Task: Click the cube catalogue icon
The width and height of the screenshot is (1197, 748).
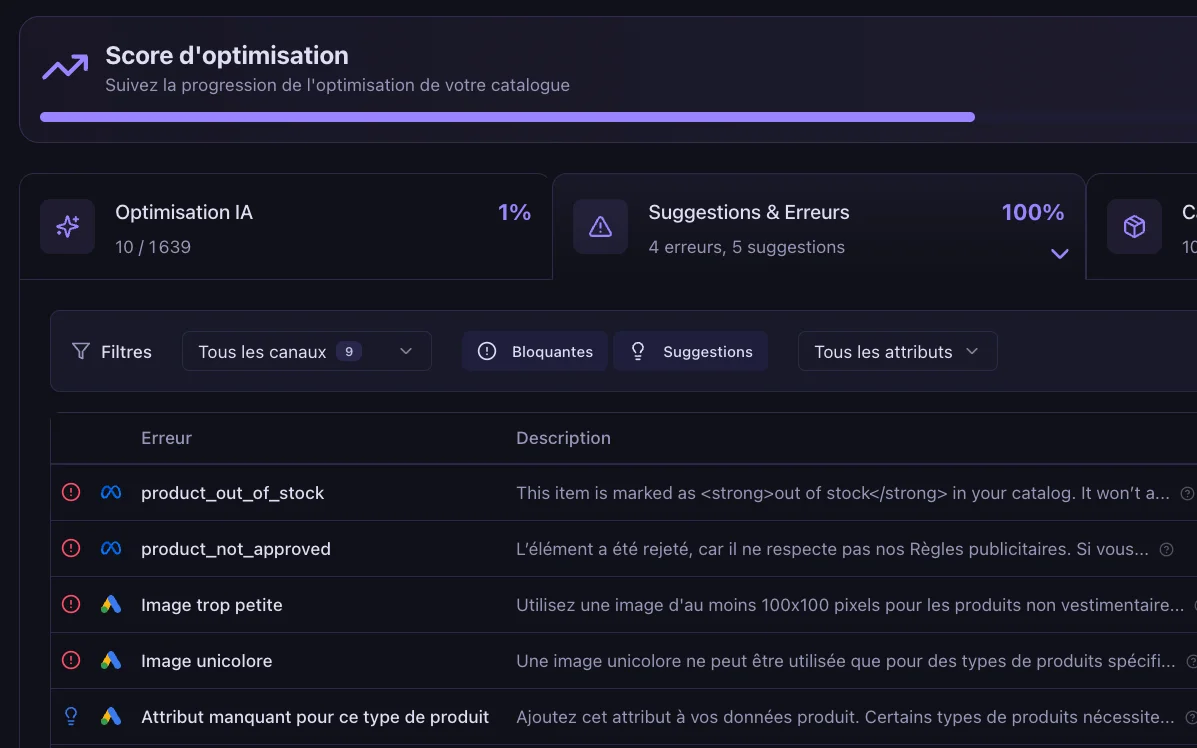Action: click(x=1133, y=226)
